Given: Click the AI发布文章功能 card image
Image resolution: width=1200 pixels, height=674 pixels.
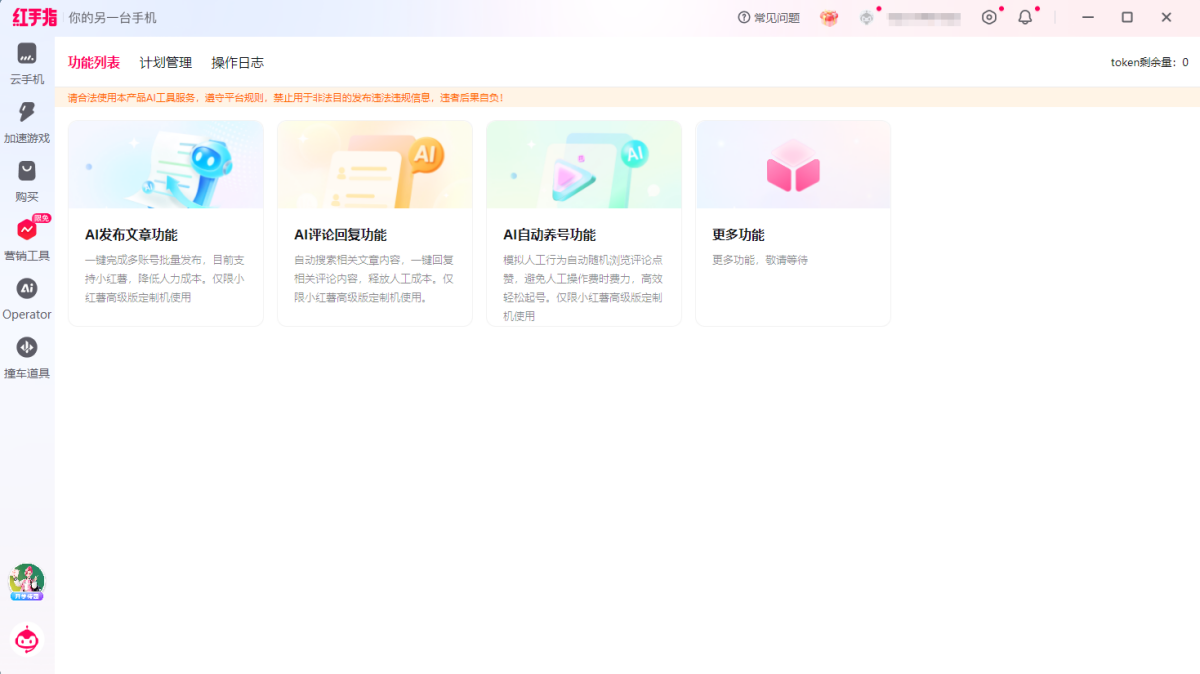Looking at the screenshot, I should [166, 165].
